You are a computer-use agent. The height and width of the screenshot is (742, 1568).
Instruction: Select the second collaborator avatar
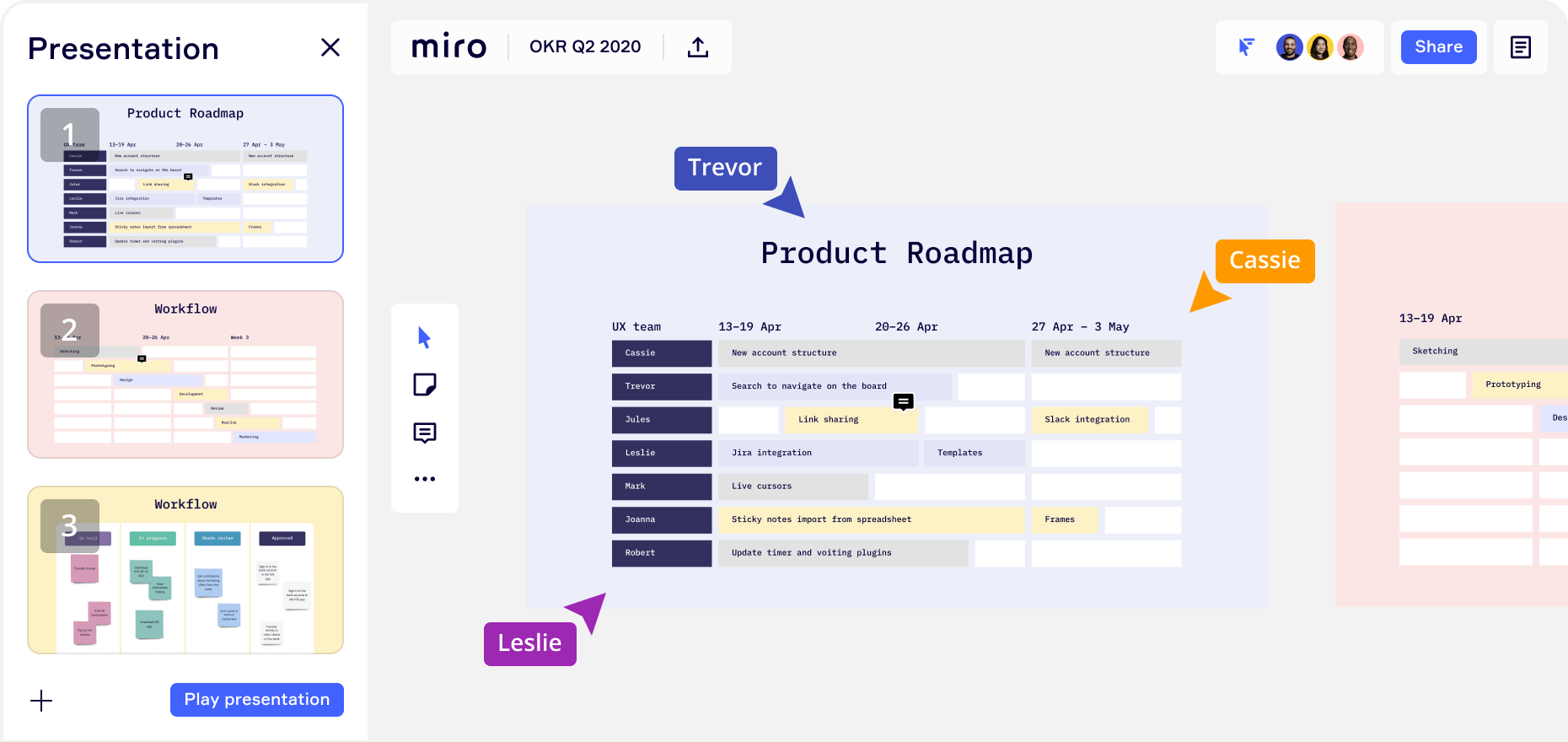[x=1319, y=47]
